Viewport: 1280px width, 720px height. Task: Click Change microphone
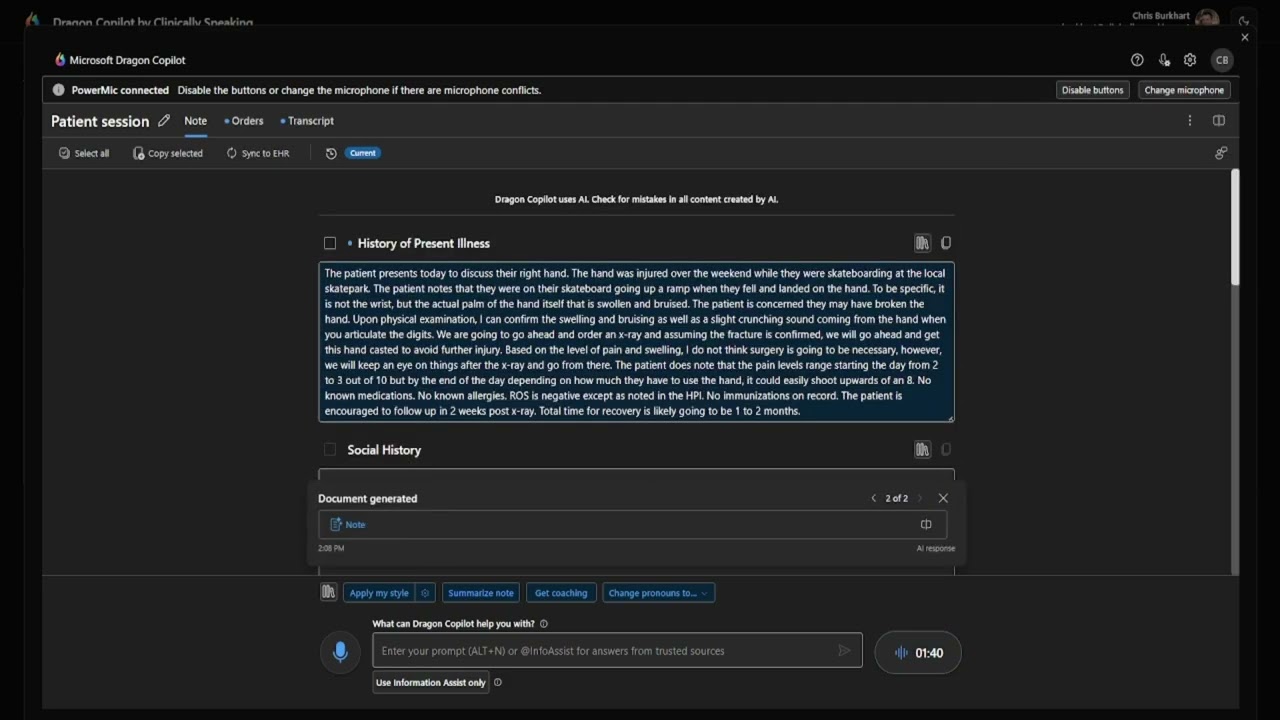coord(1184,90)
